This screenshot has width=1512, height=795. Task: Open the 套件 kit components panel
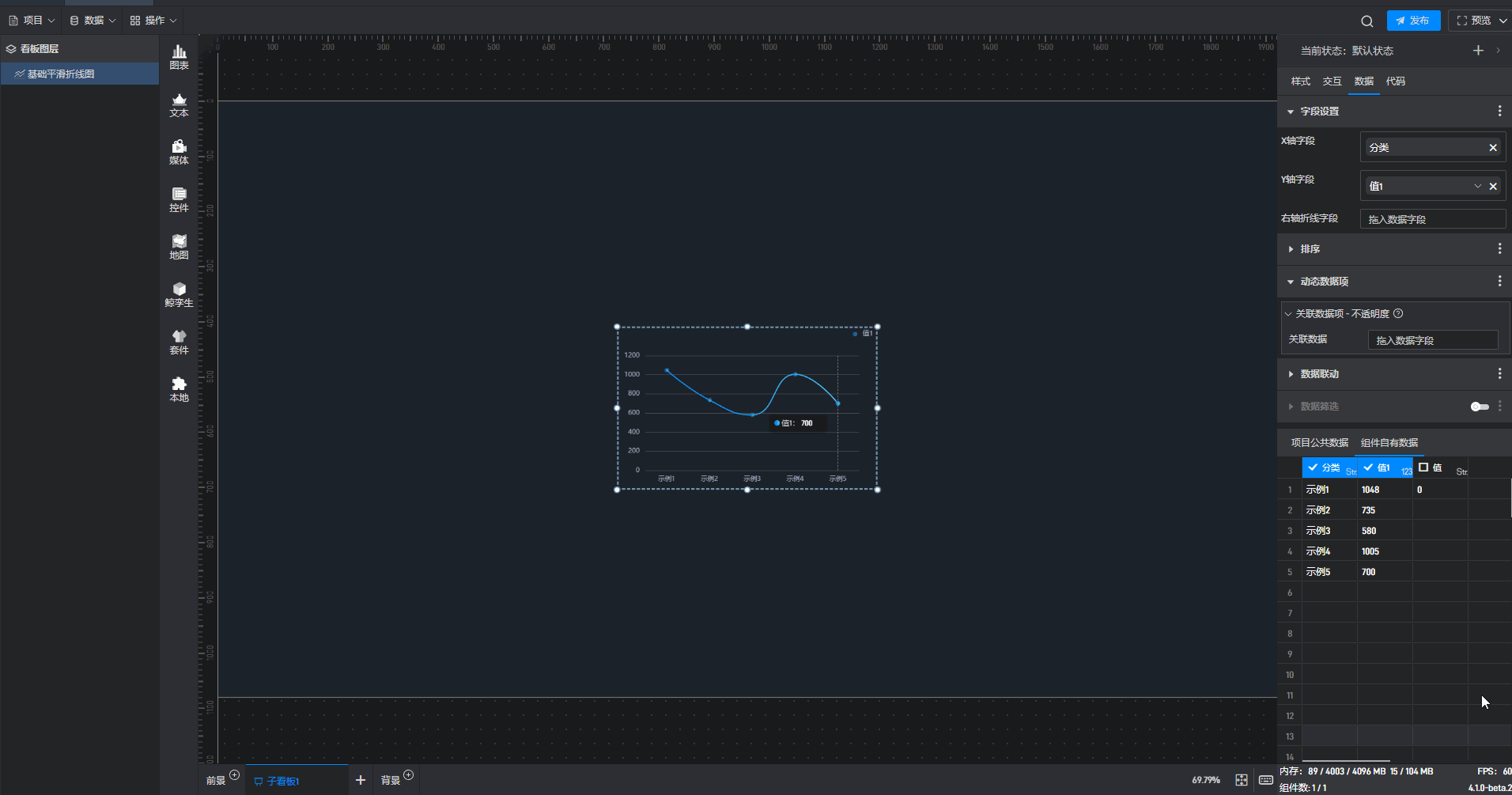[180, 342]
